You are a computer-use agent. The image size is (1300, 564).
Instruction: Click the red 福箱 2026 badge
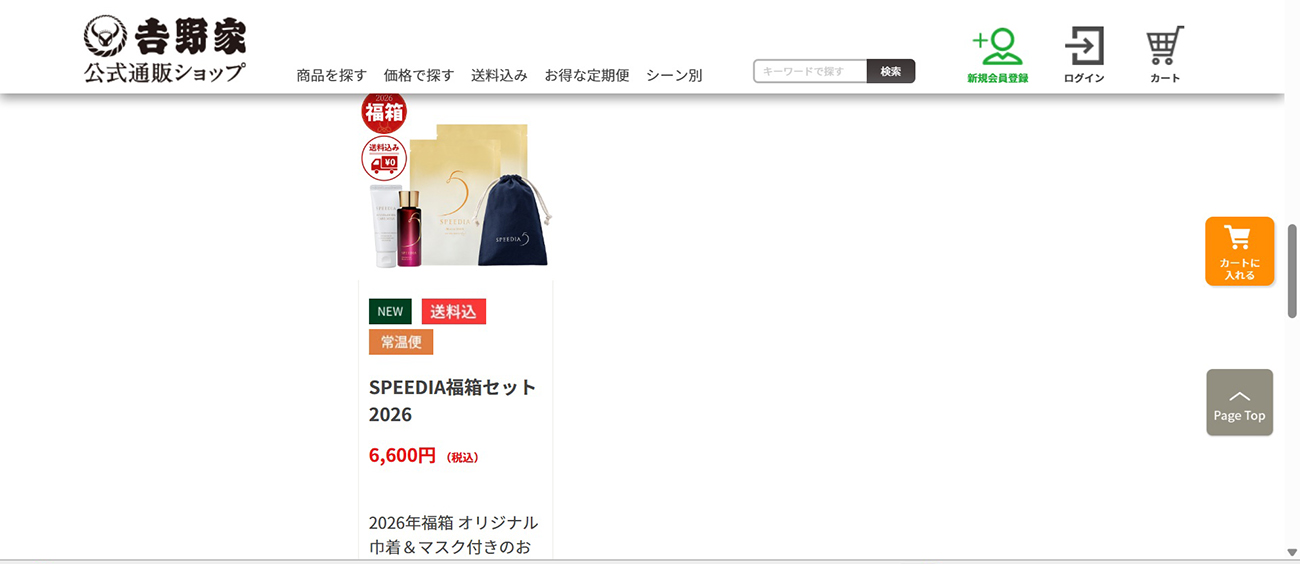click(384, 111)
